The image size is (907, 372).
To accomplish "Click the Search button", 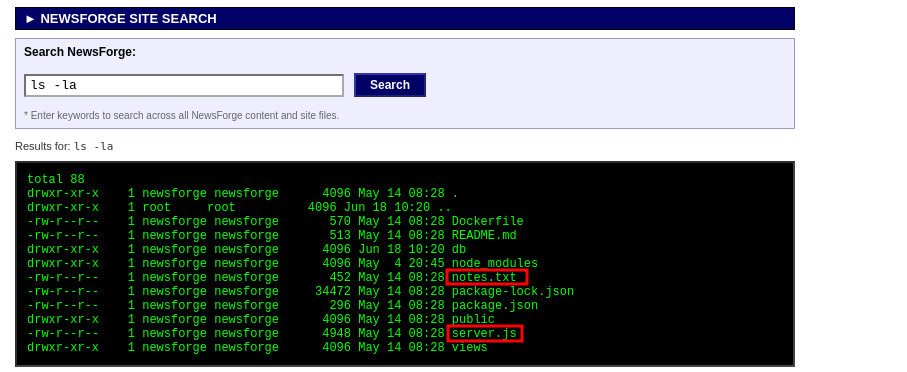I will click(x=389, y=85).
